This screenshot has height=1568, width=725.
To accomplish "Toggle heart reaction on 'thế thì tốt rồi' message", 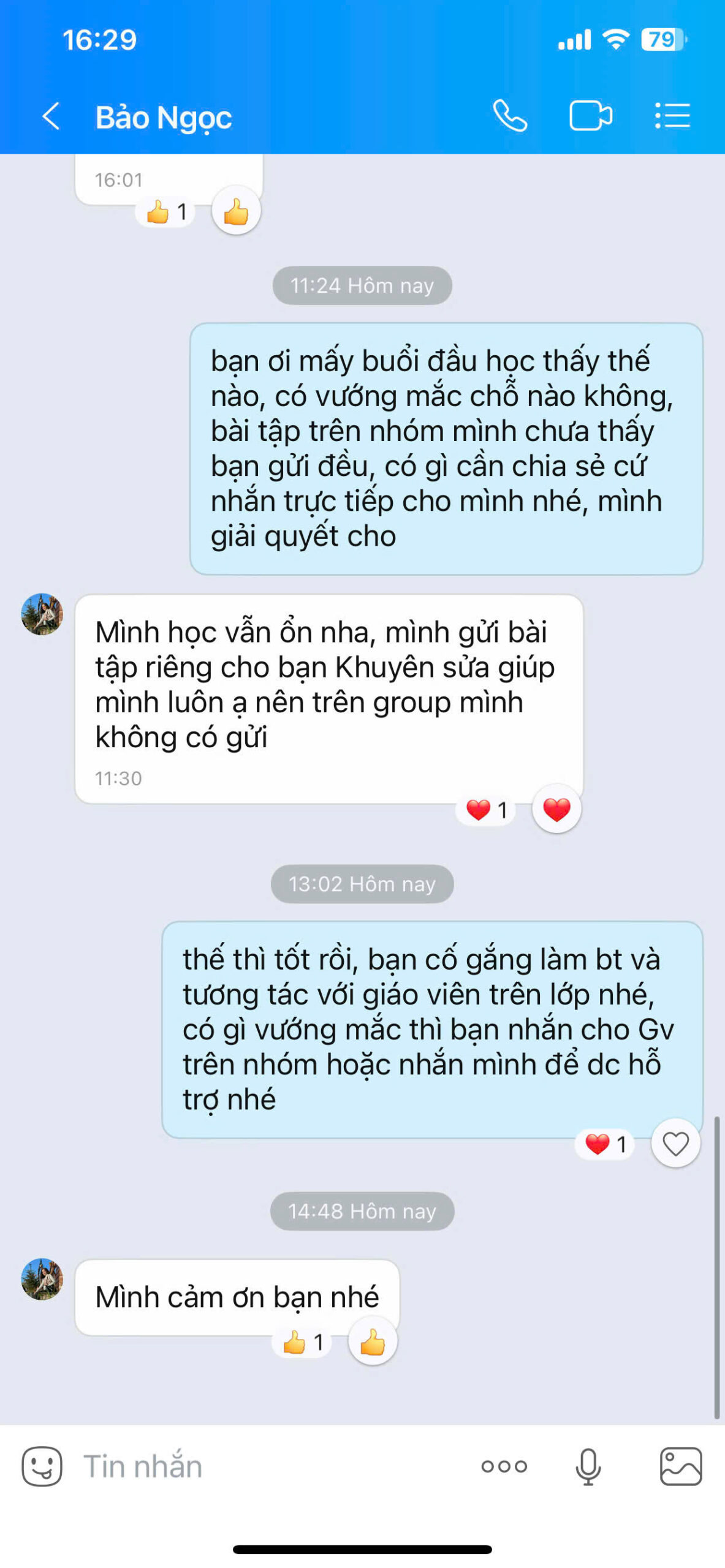I will pyautogui.click(x=675, y=1144).
